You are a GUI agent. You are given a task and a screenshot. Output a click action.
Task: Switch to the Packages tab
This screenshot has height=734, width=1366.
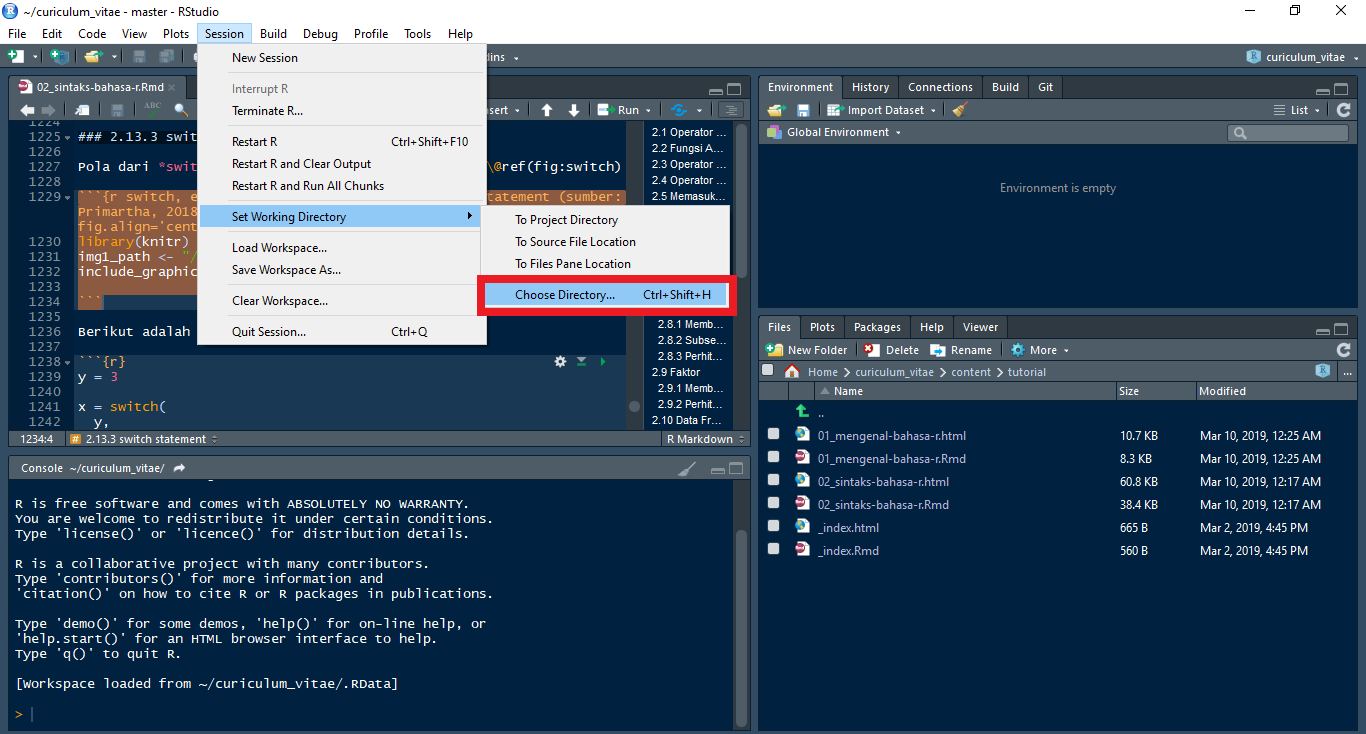[x=877, y=327]
